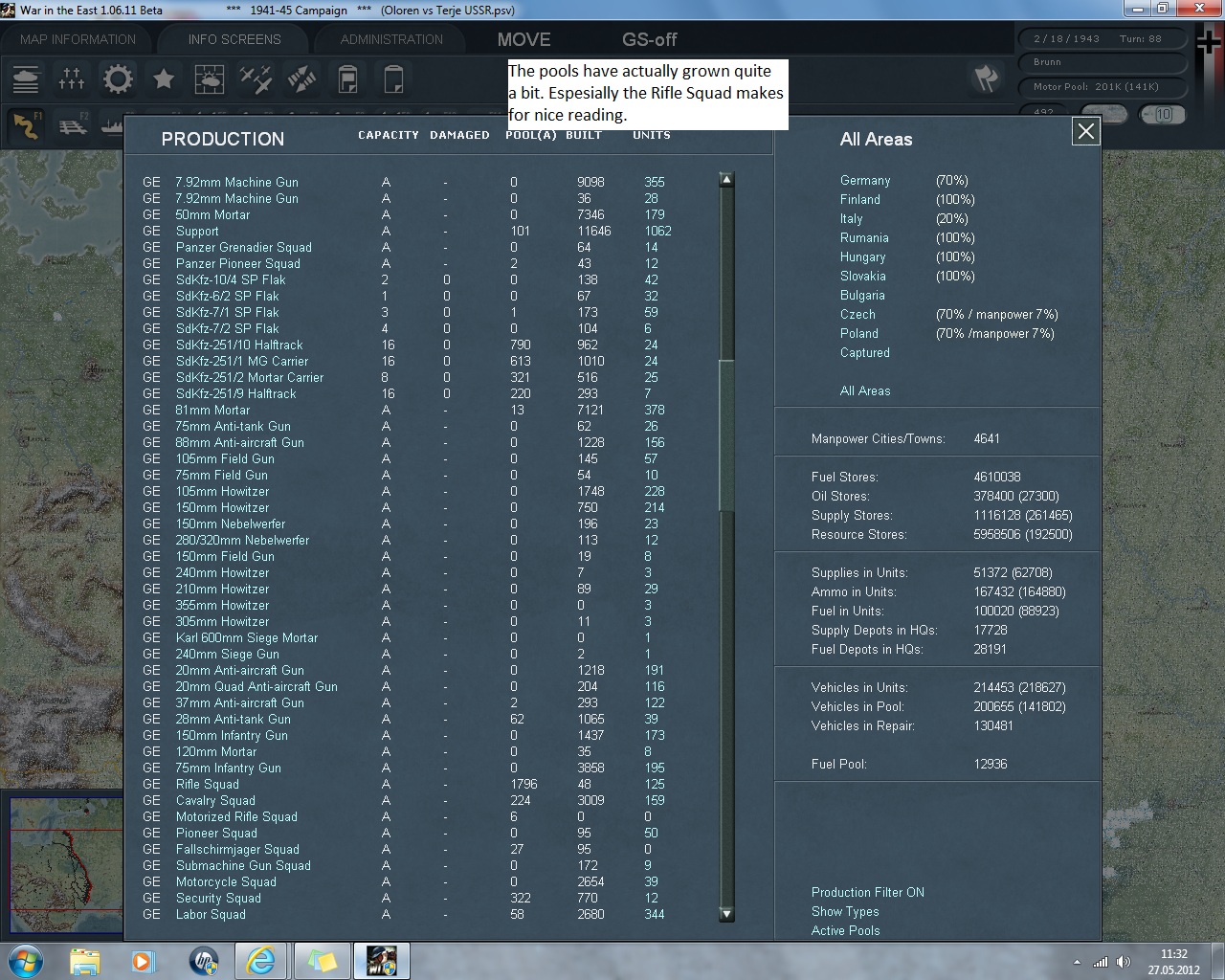Screen dimensions: 1225x980
Task: Open the order of battle tank icon
Action: [x=26, y=78]
